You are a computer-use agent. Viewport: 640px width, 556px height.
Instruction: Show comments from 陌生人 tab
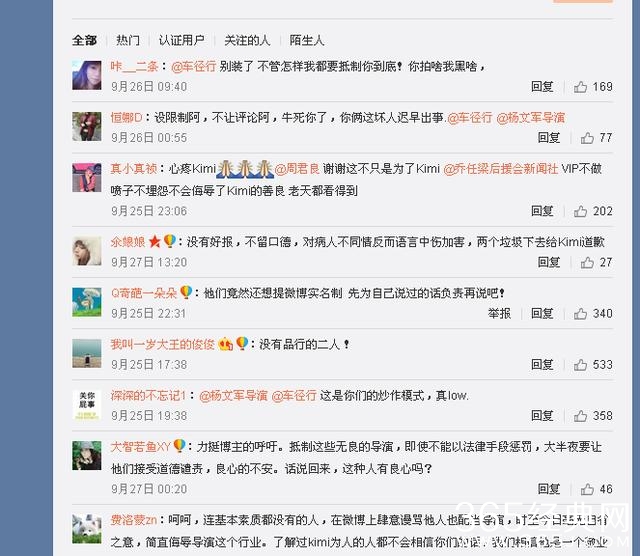click(307, 40)
